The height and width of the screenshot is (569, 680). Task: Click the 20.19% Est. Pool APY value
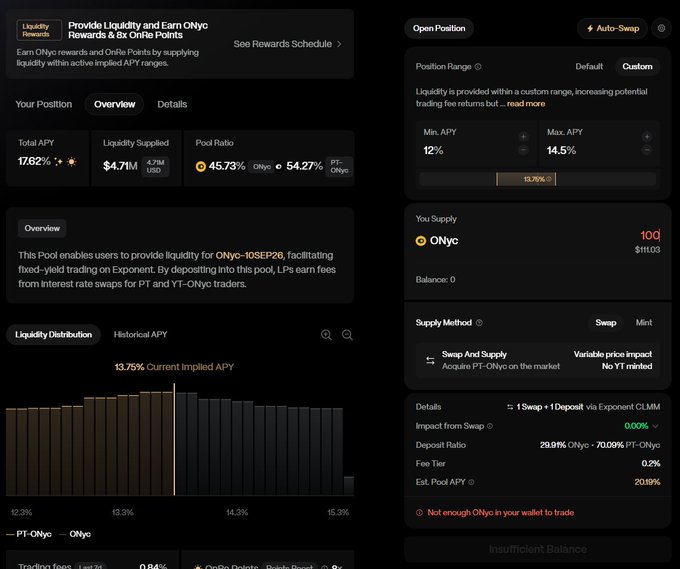pos(647,482)
